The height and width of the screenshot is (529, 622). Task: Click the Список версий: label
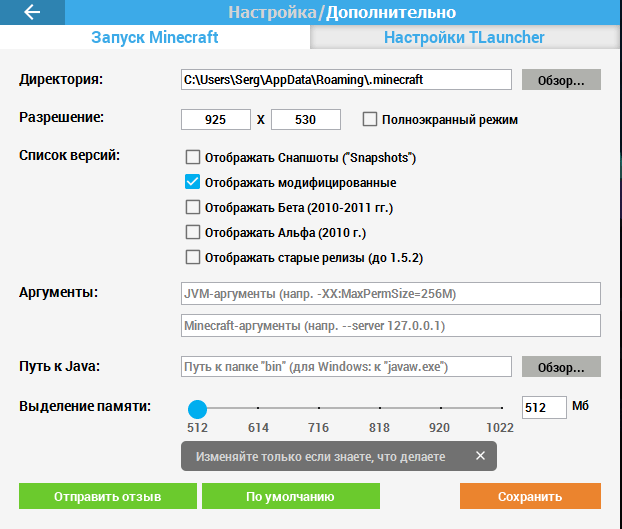tap(69, 155)
